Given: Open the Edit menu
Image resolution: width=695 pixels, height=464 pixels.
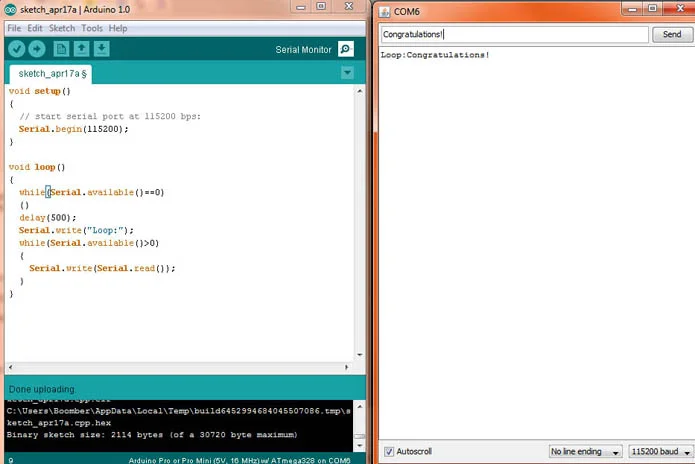Looking at the screenshot, I should pos(35,28).
